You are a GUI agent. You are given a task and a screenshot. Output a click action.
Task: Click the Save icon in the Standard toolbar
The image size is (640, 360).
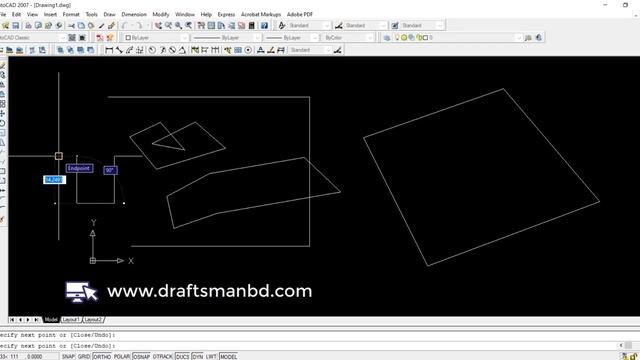click(16, 25)
